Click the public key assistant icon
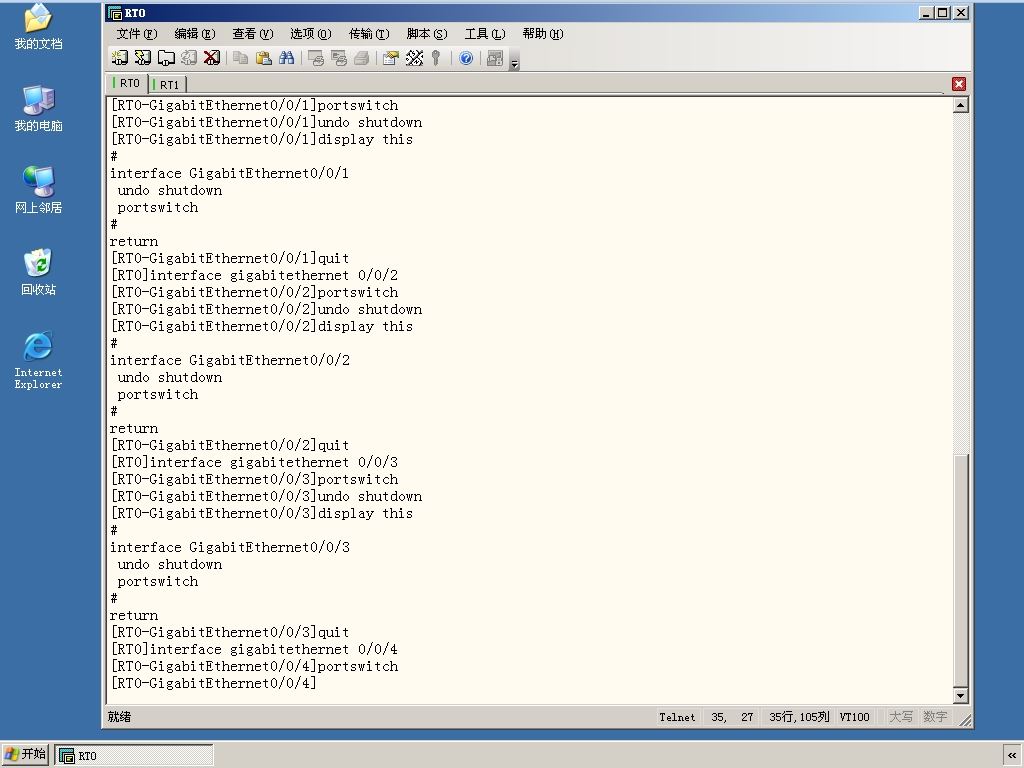The width and height of the screenshot is (1024, 768). tap(436, 58)
